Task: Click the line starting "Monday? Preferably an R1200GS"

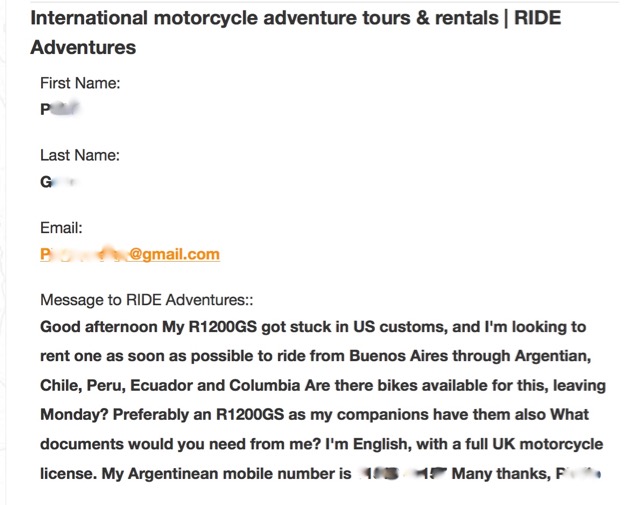Action: (x=314, y=414)
